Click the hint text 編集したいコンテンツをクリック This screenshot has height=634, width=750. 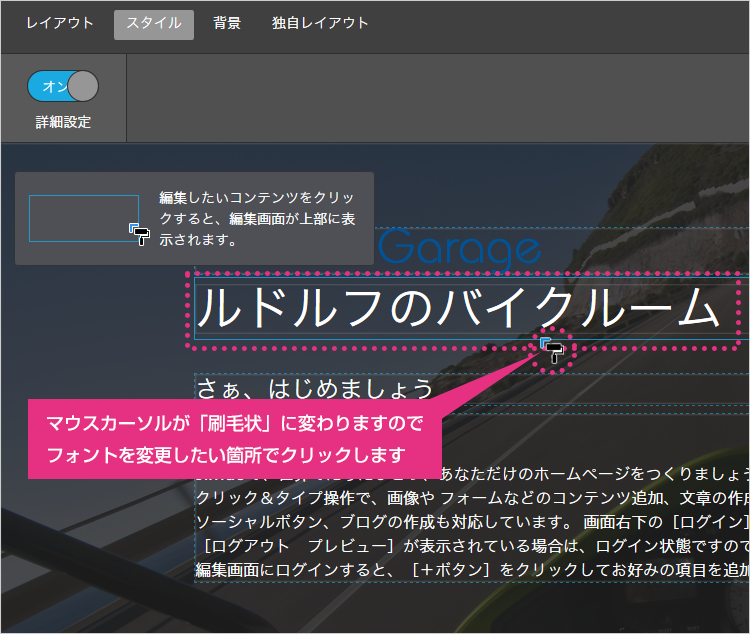tap(257, 218)
